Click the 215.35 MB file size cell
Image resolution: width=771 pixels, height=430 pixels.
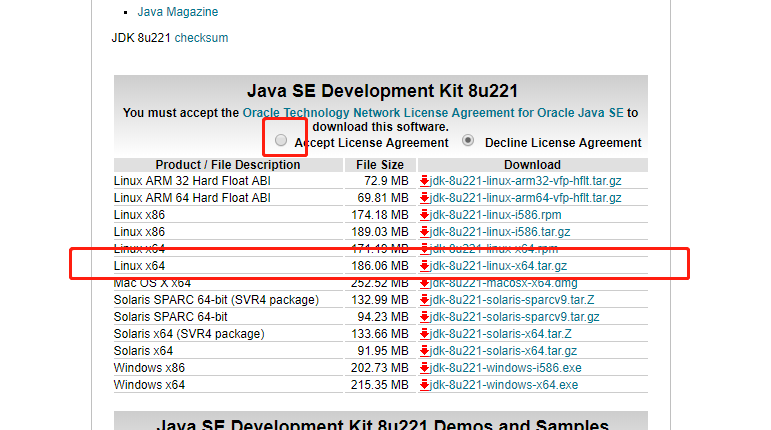[380, 385]
